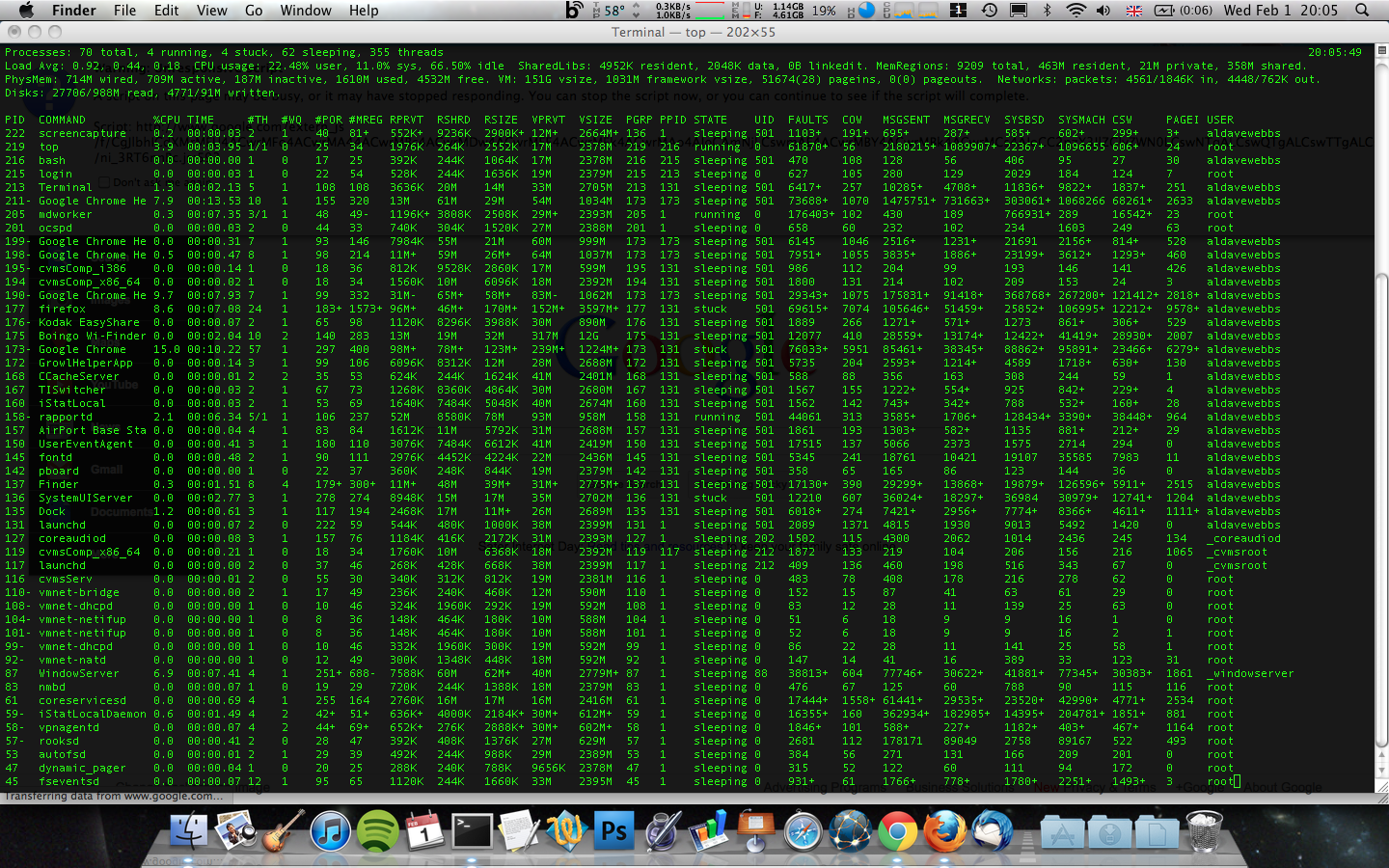Click the FAULTS column header in top
The image size is (1389, 868).
tap(808, 121)
